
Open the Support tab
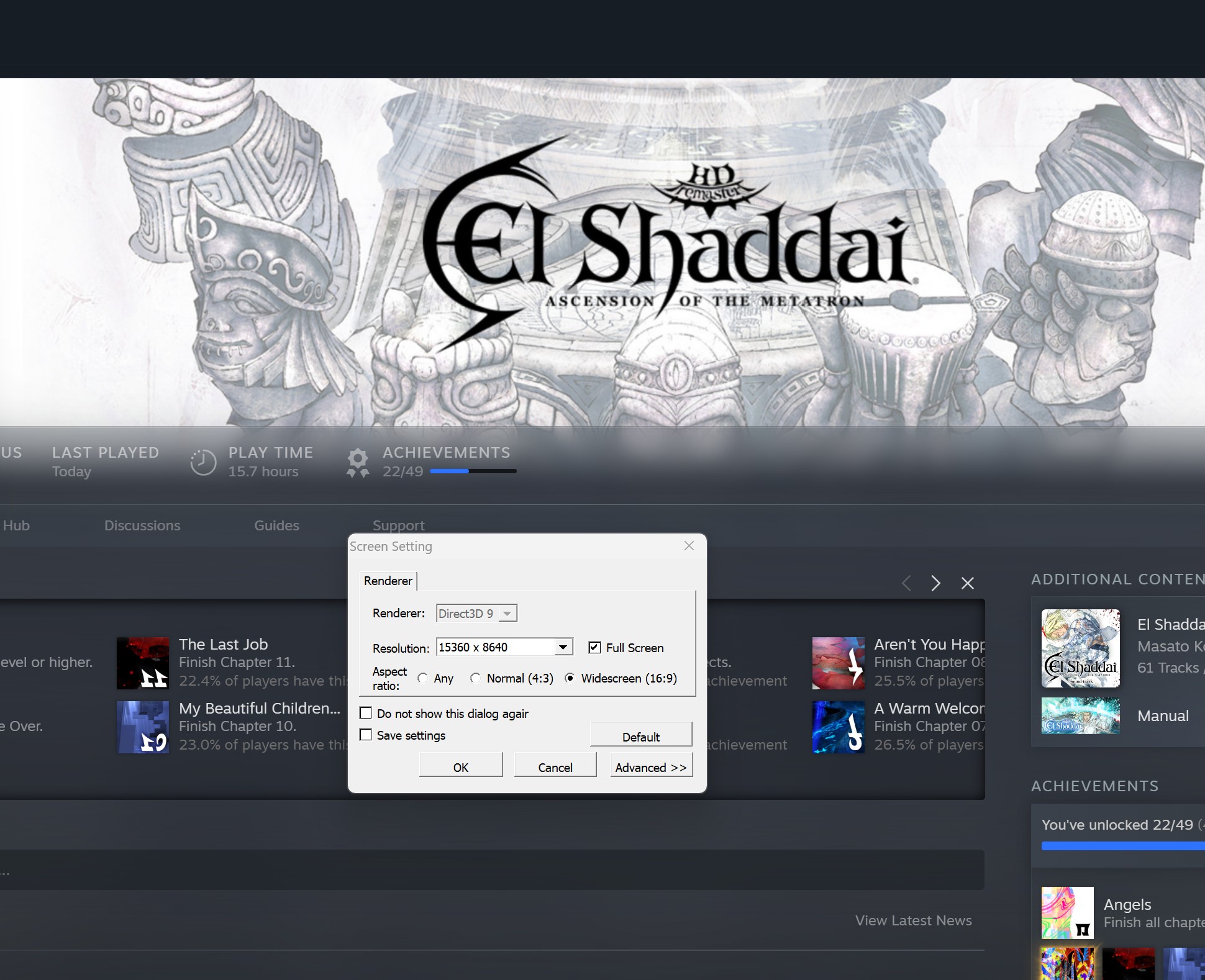[399, 525]
